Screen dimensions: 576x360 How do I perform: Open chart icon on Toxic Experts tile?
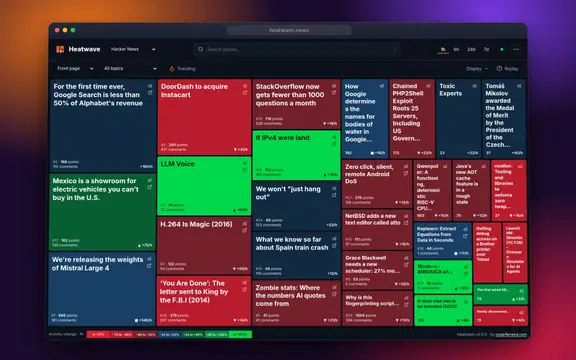(x=474, y=86)
